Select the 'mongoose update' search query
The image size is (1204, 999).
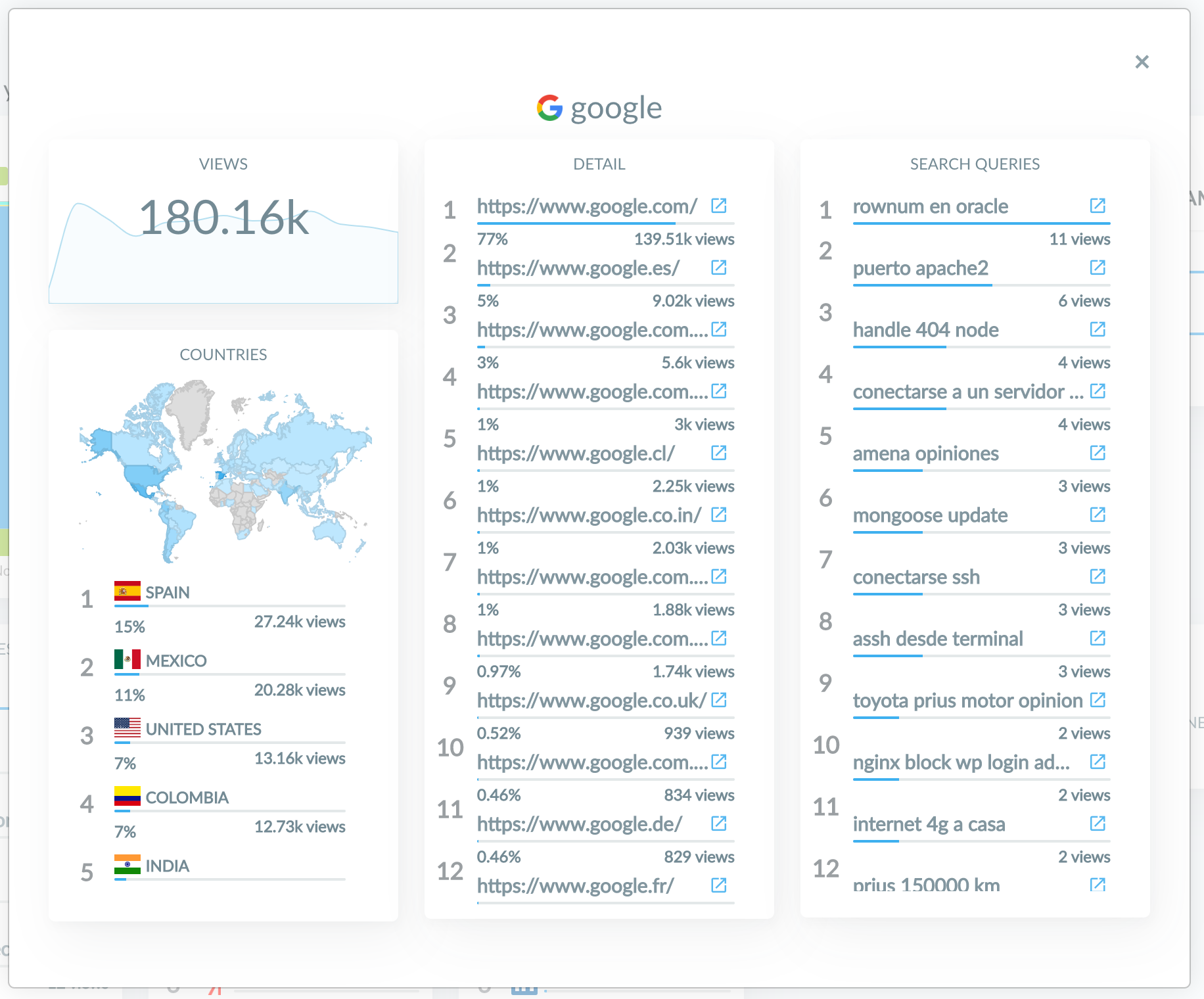930,515
